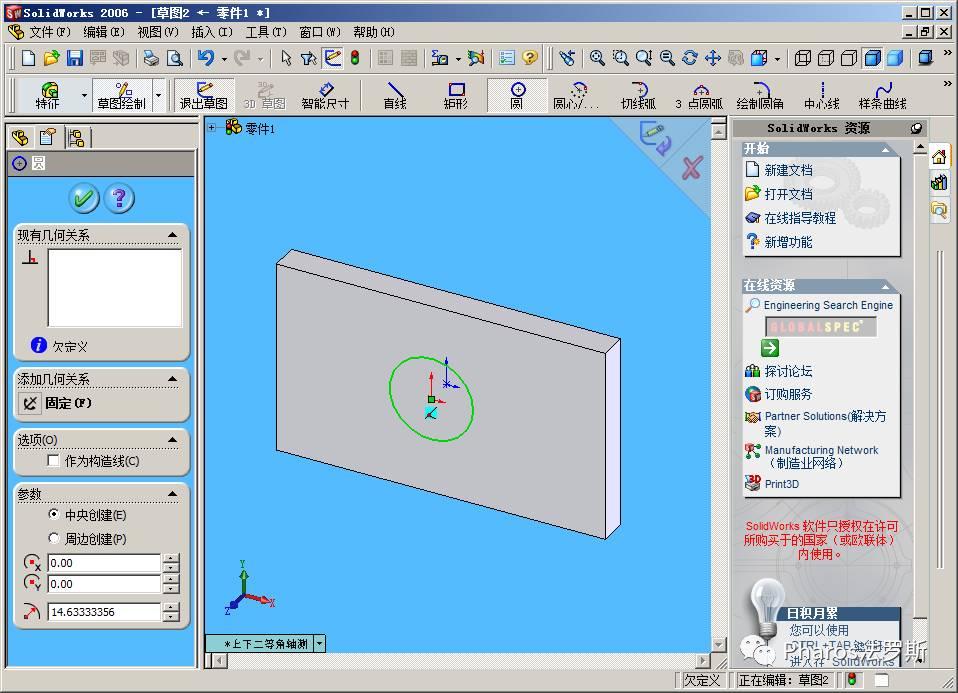Increase the radius value with up stepper
Image resolution: width=958 pixels, height=693 pixels.
tap(172, 607)
